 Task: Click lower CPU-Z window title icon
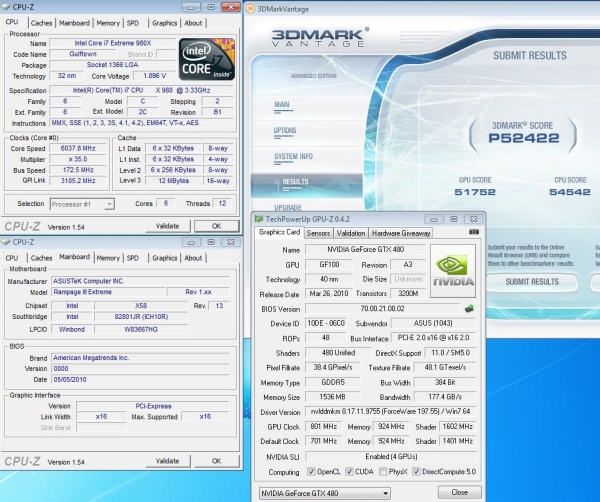pyautogui.click(x=6, y=242)
